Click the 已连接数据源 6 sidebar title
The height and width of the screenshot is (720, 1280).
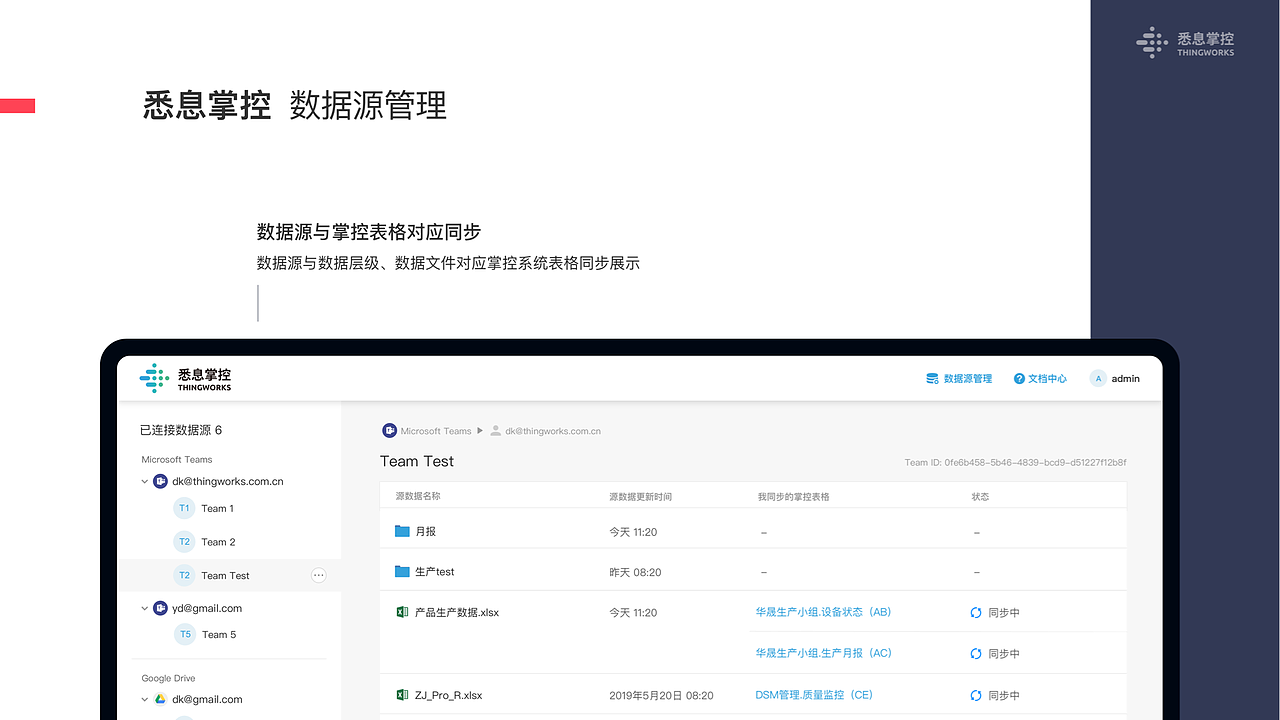point(181,430)
